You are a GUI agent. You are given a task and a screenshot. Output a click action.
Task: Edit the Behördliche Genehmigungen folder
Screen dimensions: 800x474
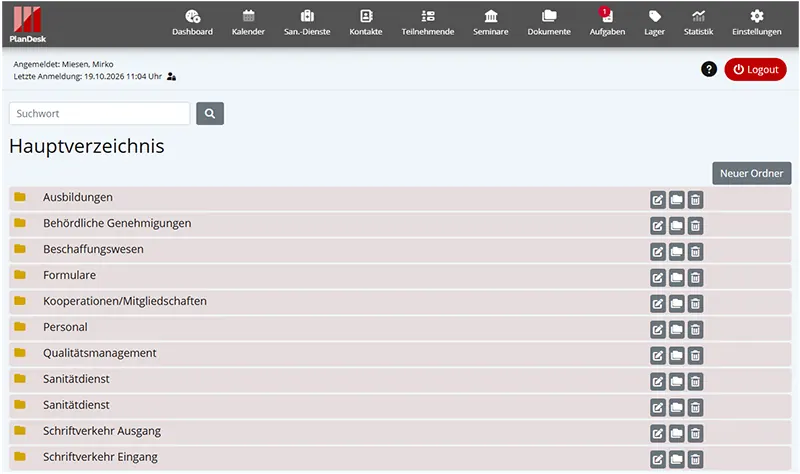pos(658,226)
